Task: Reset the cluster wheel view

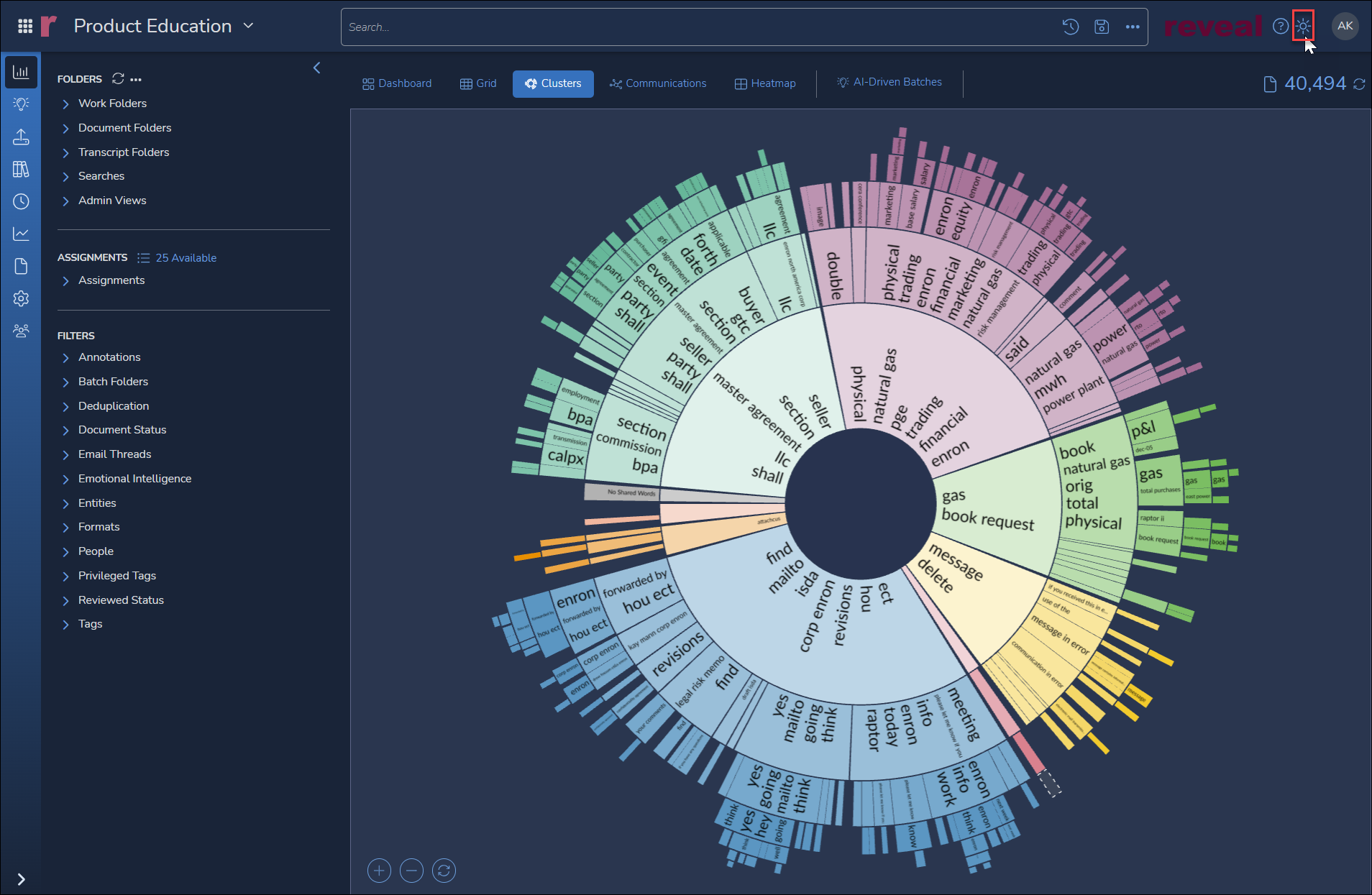Action: 444,871
